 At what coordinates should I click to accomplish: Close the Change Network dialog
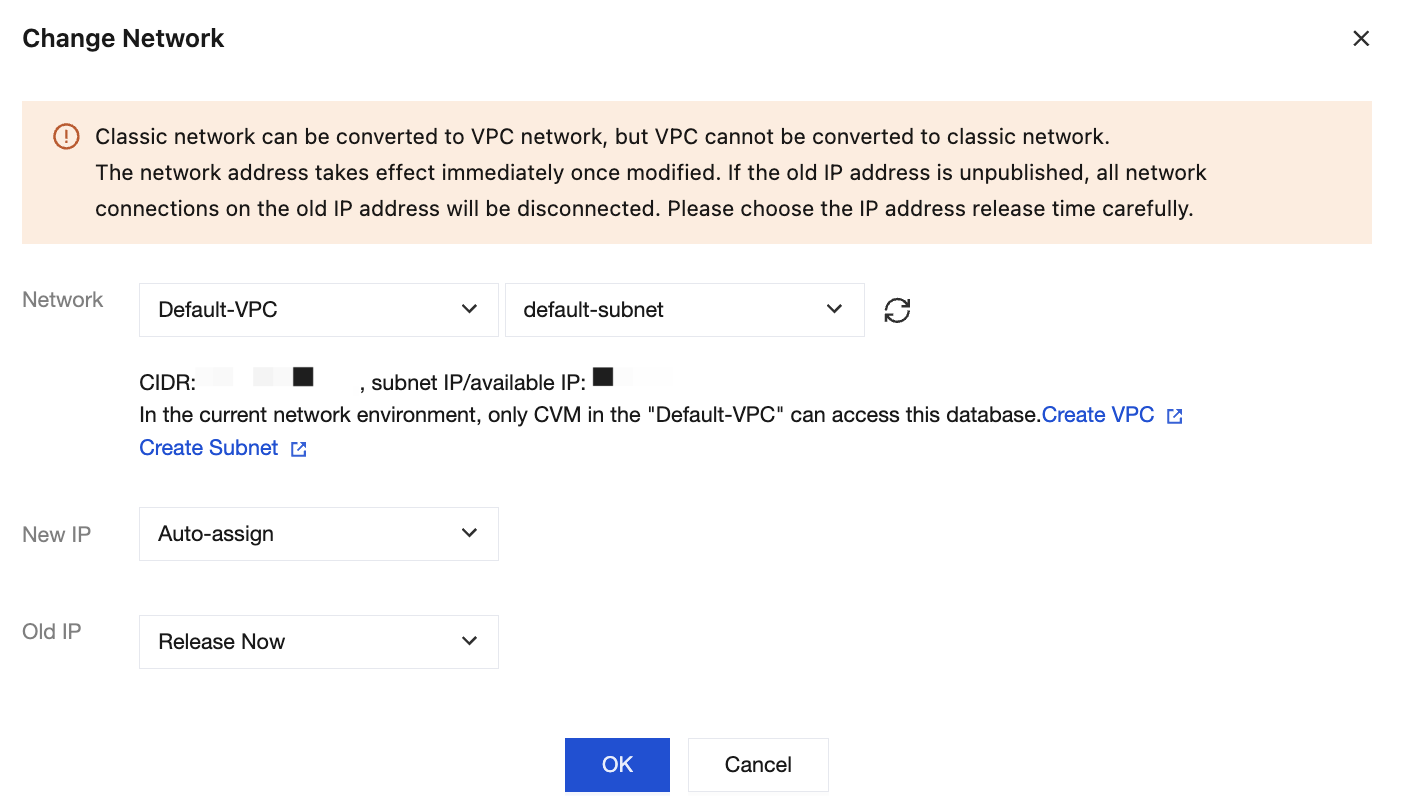(x=1360, y=39)
